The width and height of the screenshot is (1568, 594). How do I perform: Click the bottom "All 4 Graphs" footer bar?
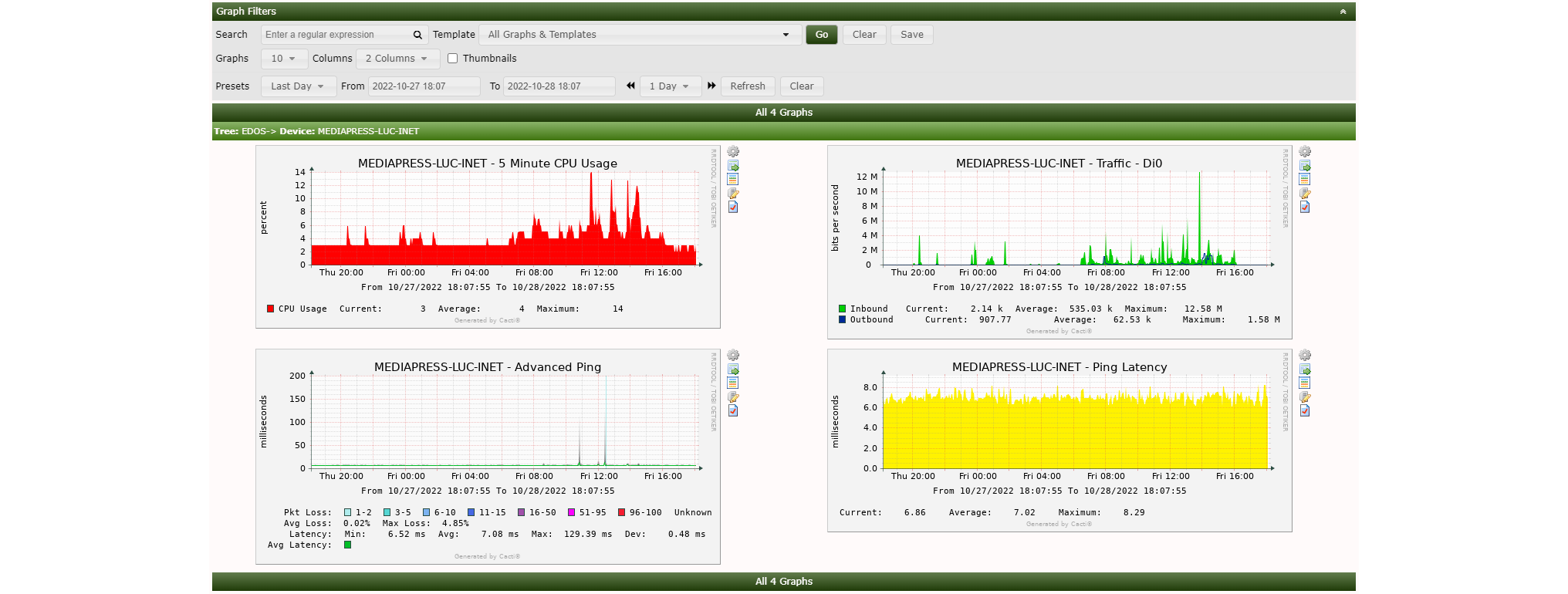tap(784, 582)
